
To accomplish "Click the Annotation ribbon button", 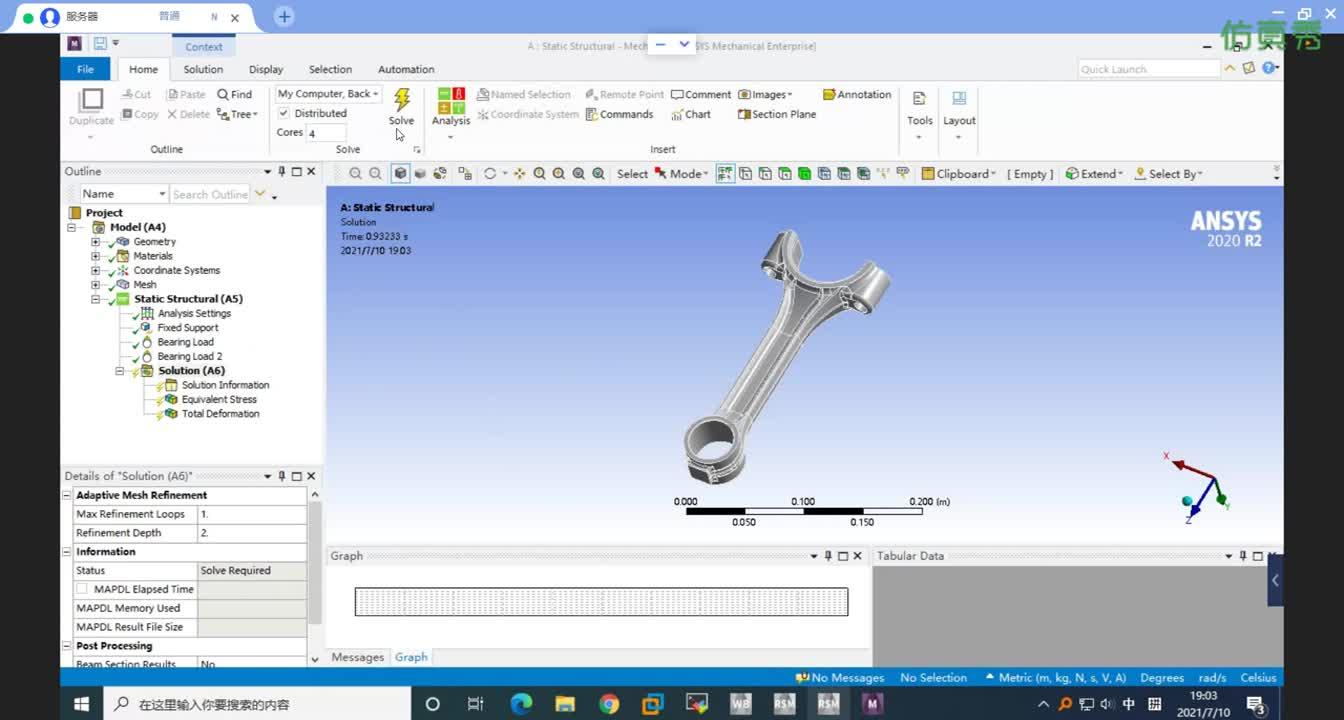I will [x=857, y=94].
